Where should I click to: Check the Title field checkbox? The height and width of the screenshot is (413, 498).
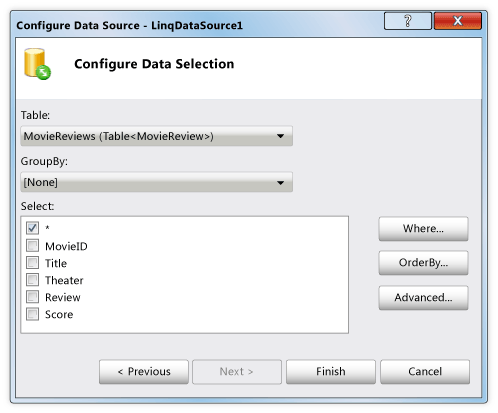[32, 263]
